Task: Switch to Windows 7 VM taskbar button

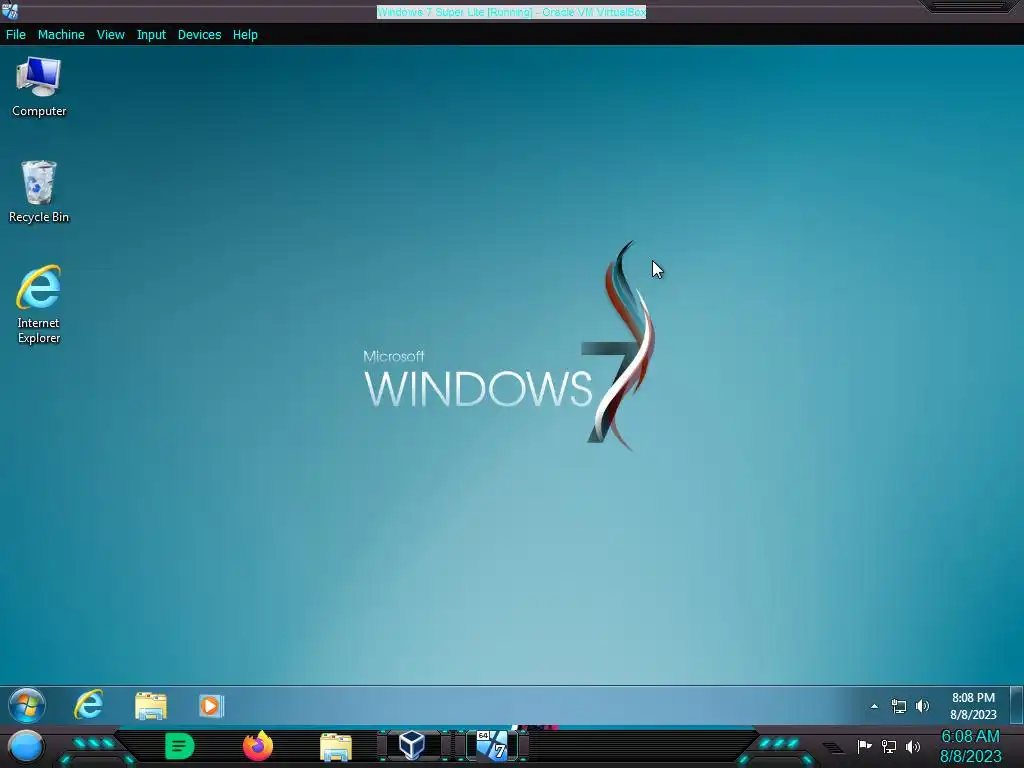Action: (x=492, y=746)
